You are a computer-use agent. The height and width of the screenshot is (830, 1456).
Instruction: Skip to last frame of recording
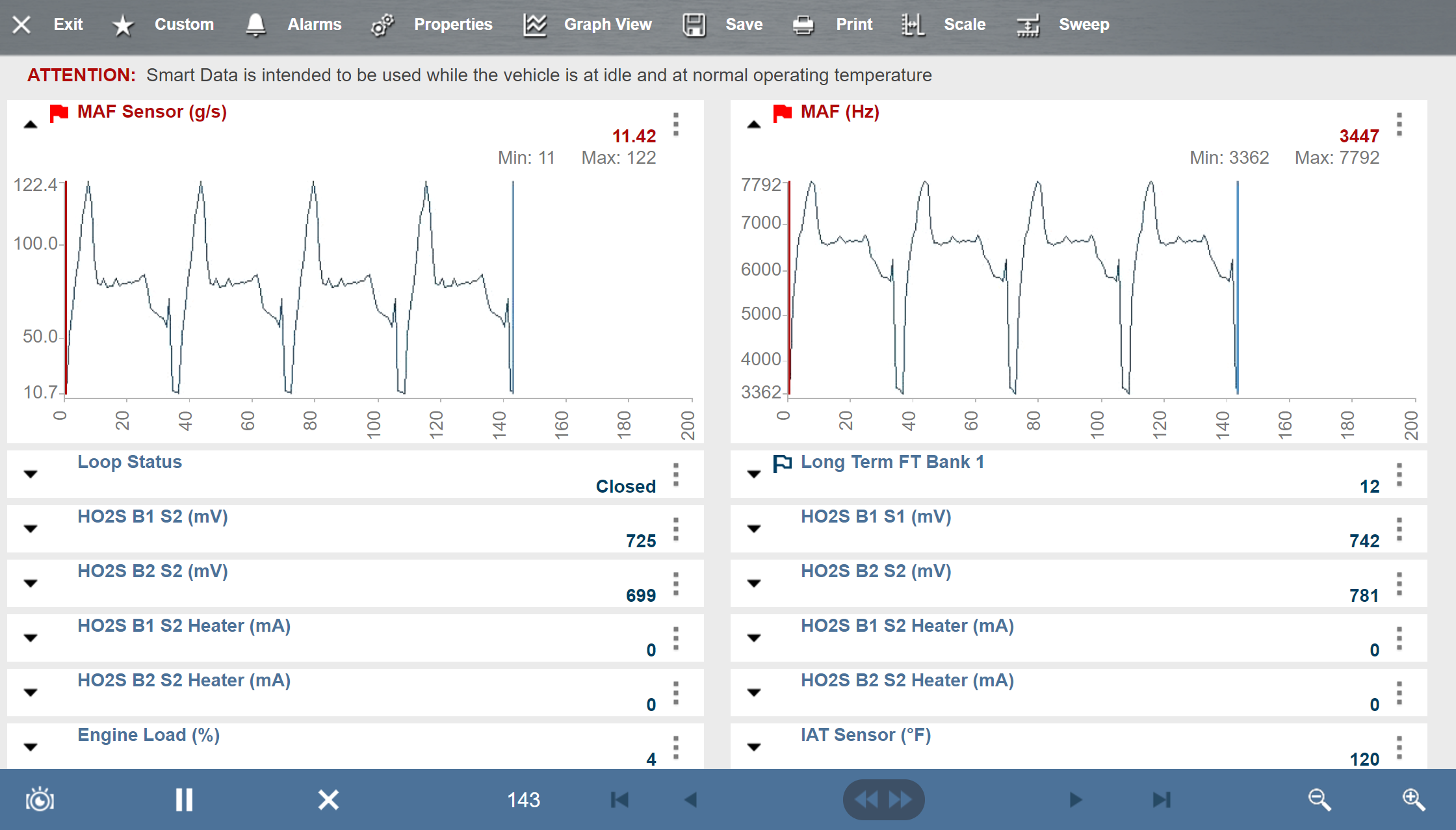click(1161, 799)
